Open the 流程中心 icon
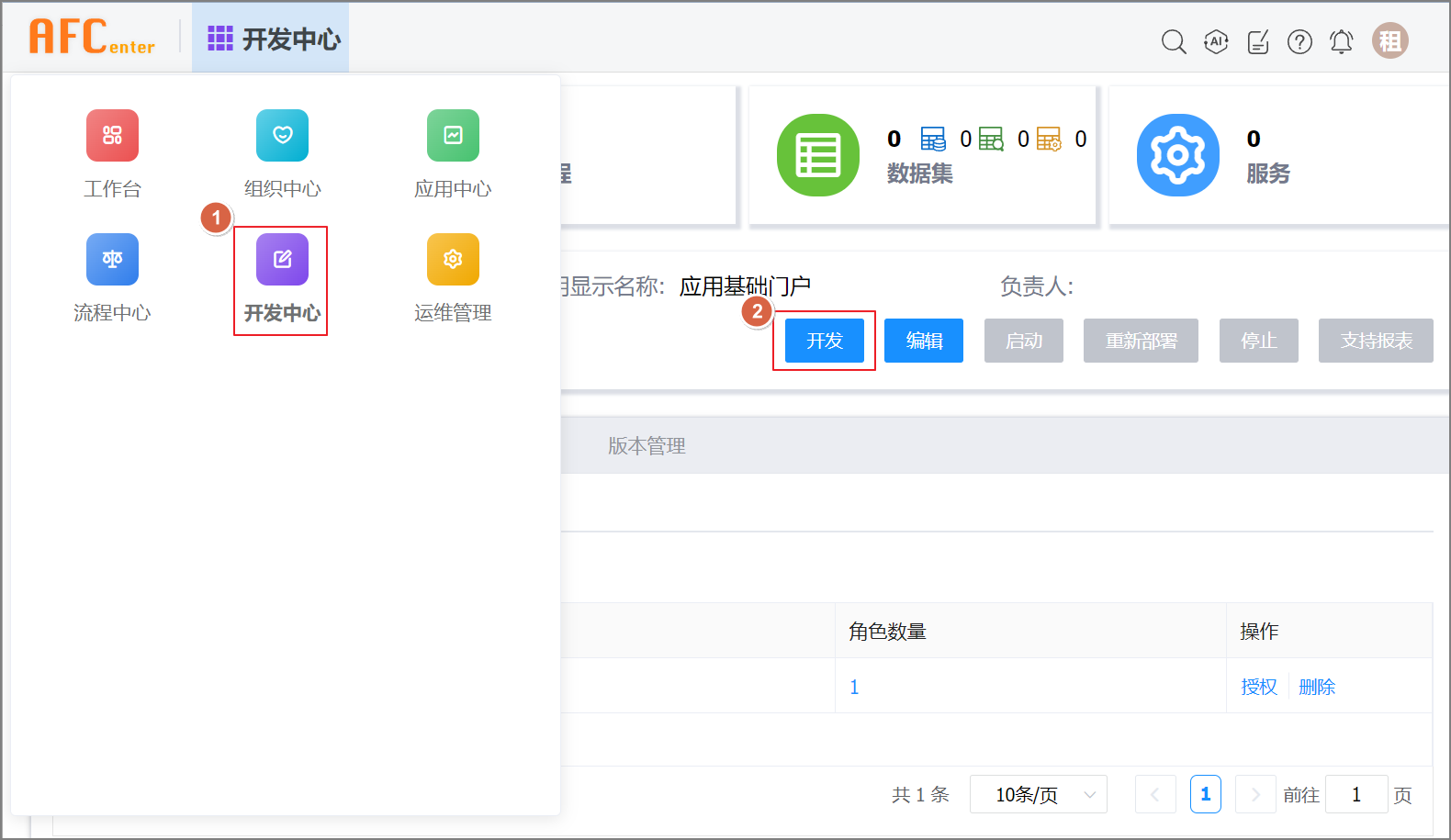This screenshot has width=1451, height=840. click(112, 260)
